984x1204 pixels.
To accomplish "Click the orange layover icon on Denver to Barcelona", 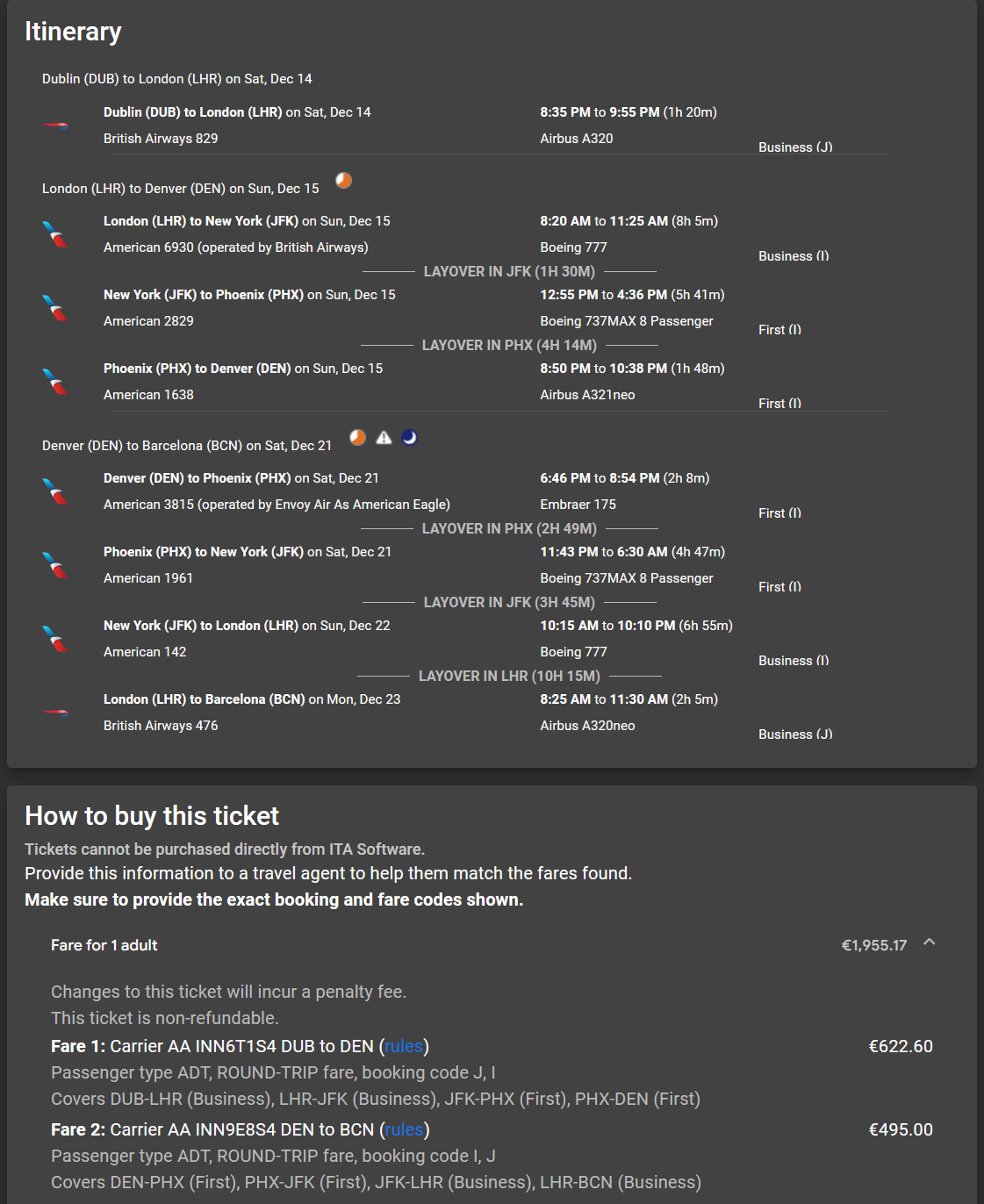I will coord(357,437).
